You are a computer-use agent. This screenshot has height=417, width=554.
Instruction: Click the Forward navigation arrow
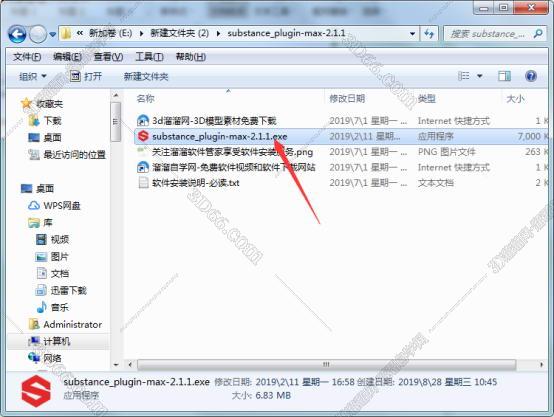38,34
